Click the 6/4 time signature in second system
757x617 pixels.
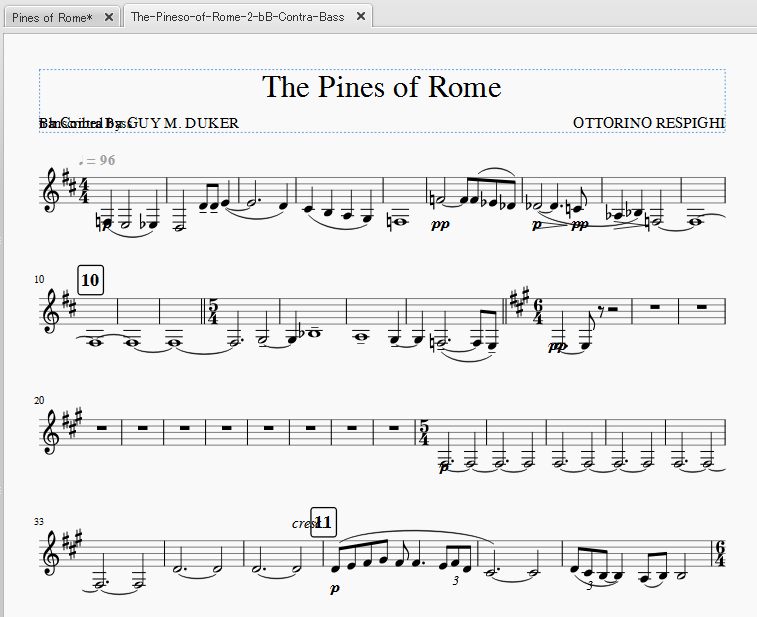click(x=538, y=312)
